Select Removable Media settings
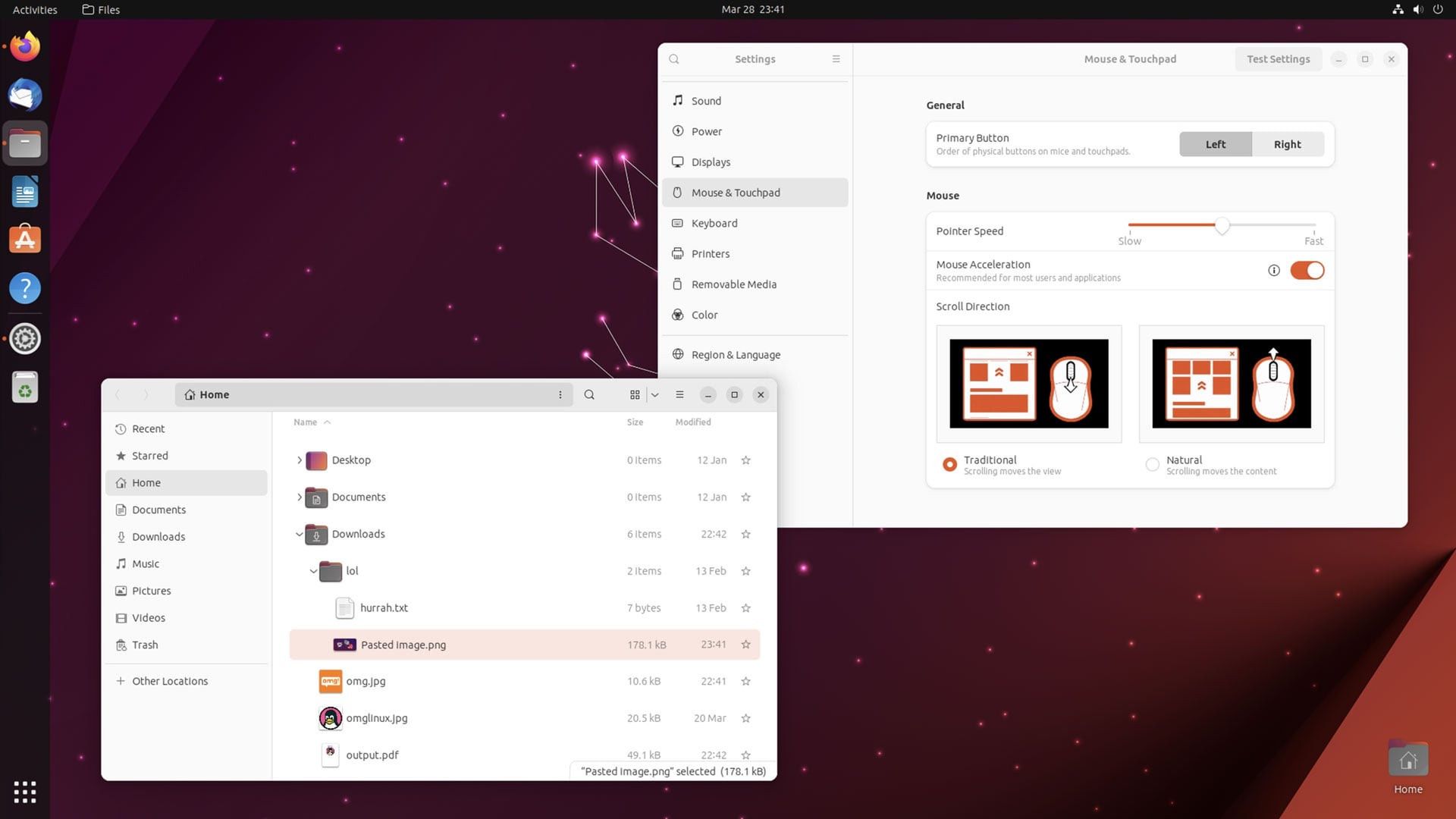Viewport: 1456px width, 819px height. click(x=733, y=284)
